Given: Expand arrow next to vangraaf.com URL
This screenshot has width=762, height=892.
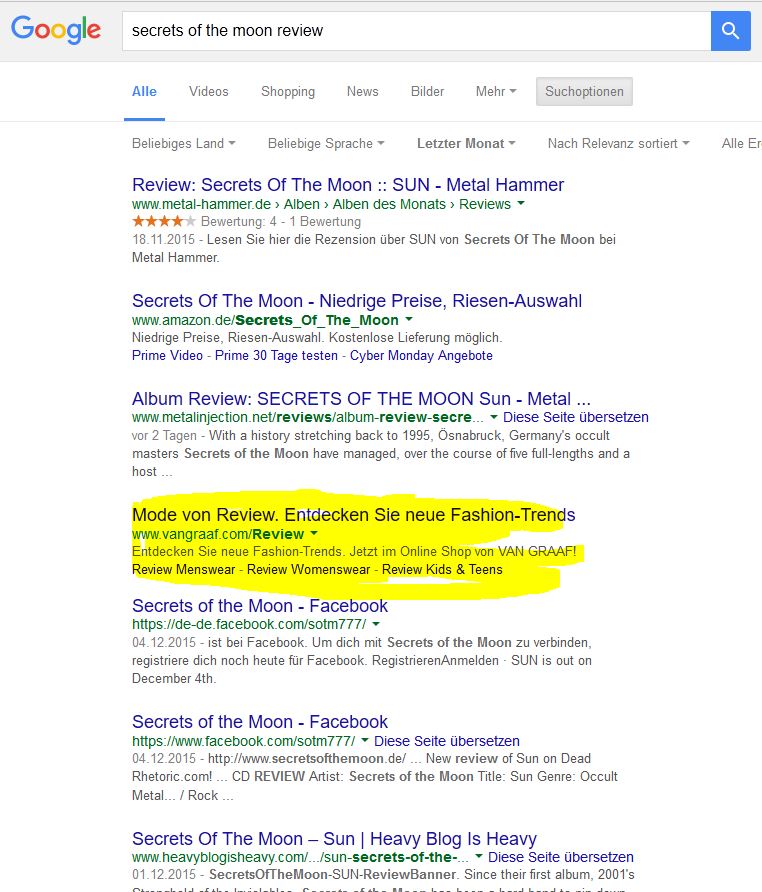Looking at the screenshot, I should pos(314,534).
